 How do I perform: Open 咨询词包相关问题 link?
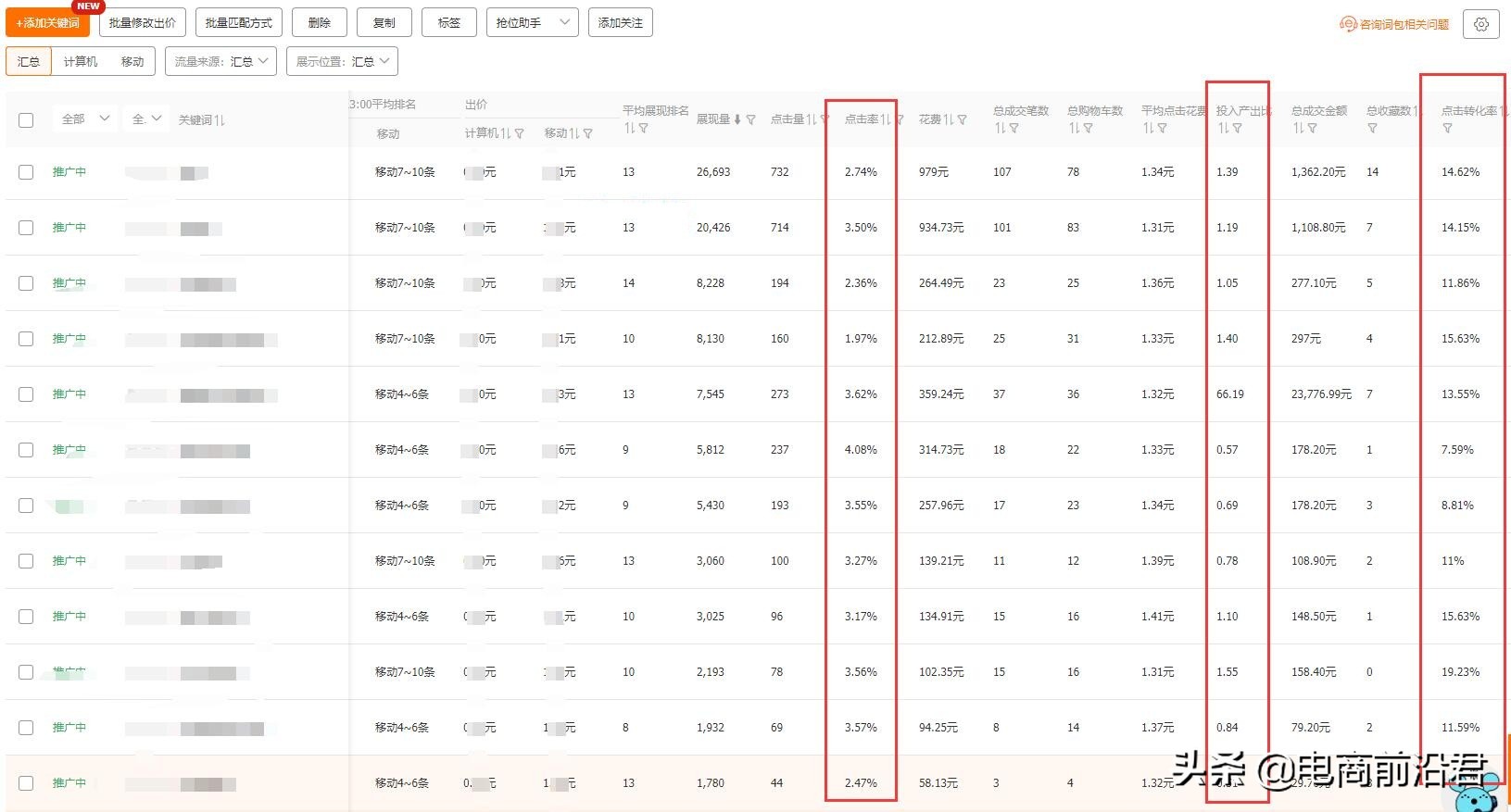pyautogui.click(x=1404, y=24)
